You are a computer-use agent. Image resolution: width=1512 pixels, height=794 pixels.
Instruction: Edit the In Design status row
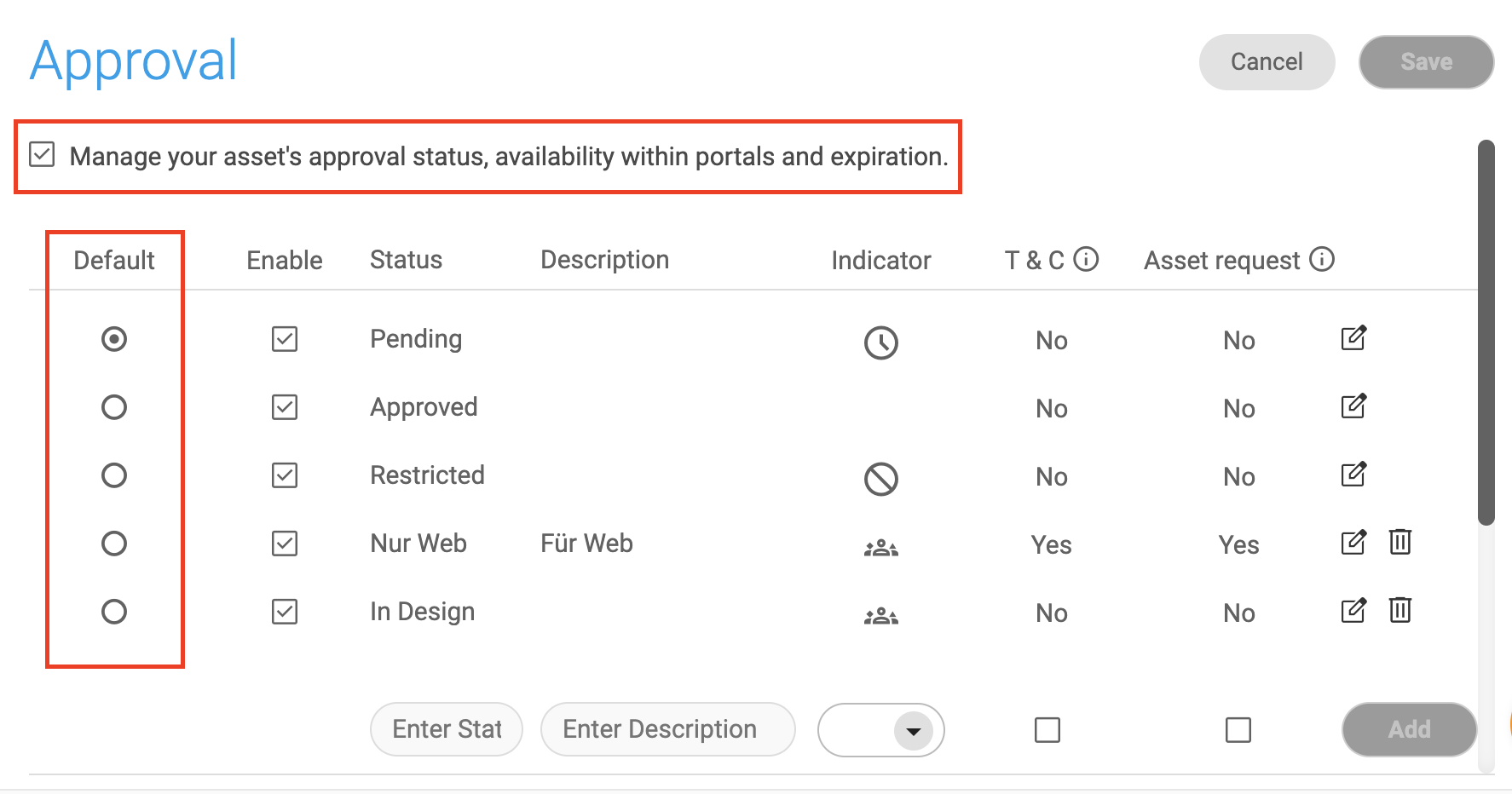point(1353,611)
